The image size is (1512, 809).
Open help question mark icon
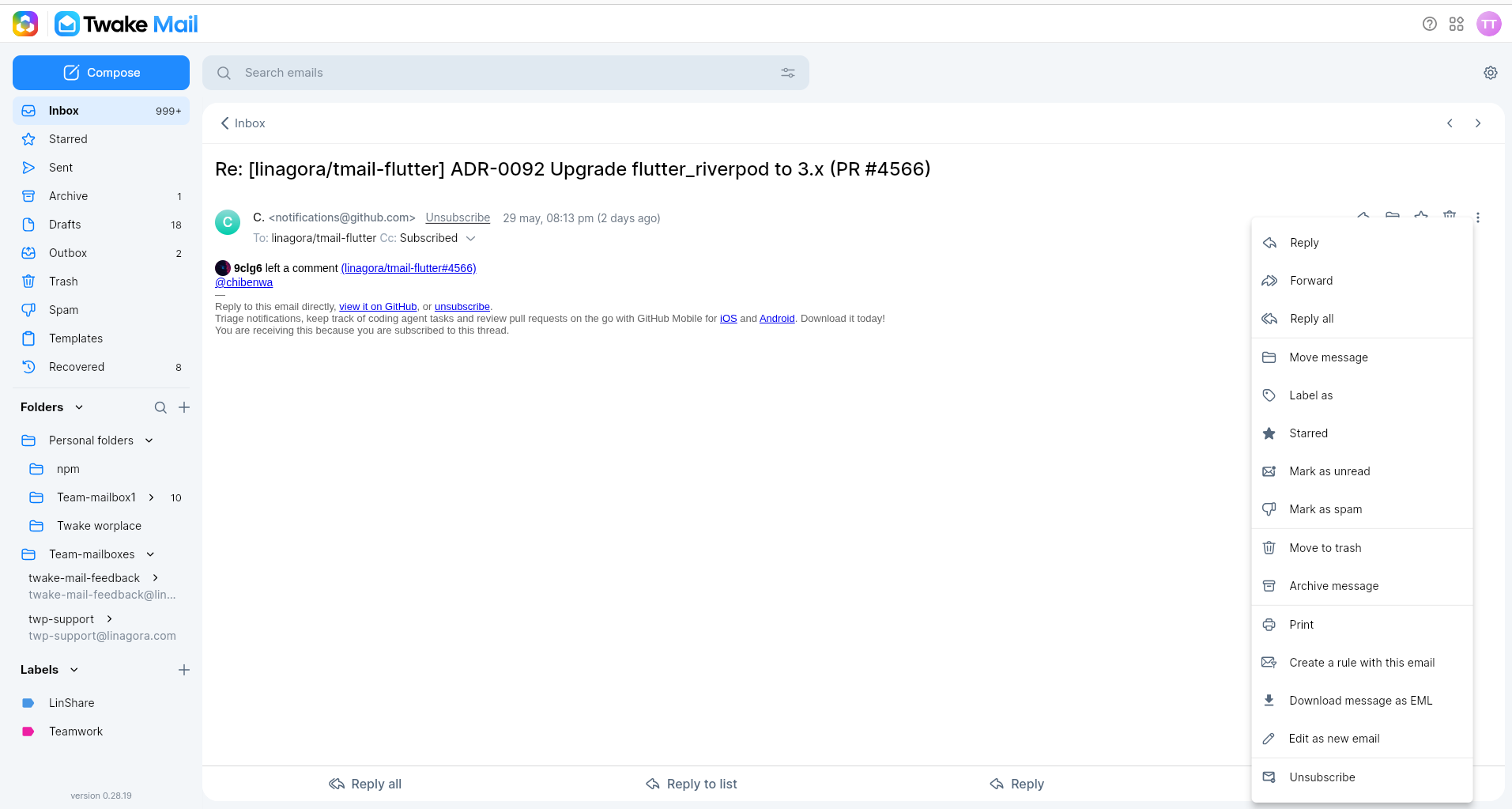click(x=1430, y=24)
